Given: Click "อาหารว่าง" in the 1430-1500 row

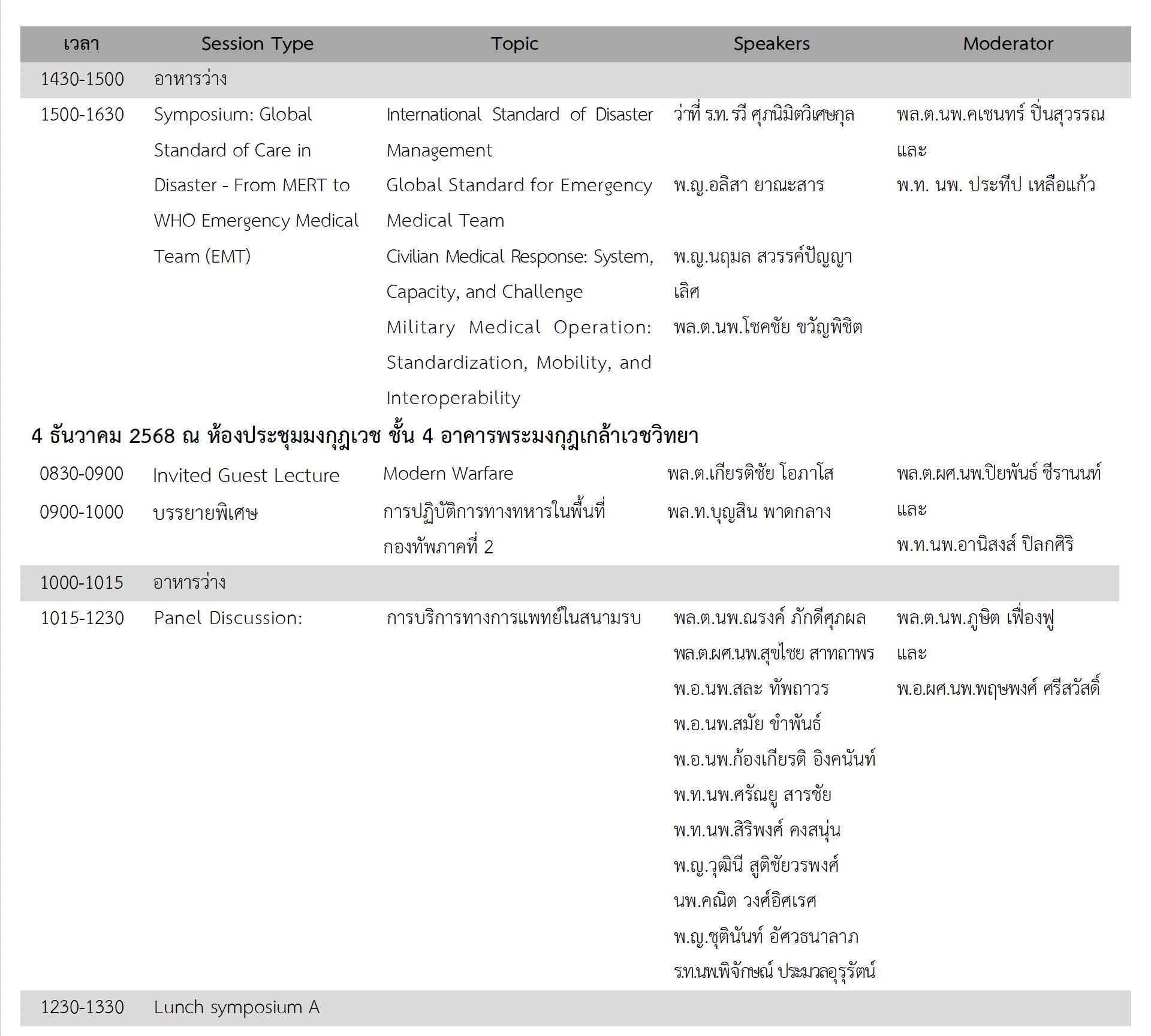Looking at the screenshot, I should (190, 79).
